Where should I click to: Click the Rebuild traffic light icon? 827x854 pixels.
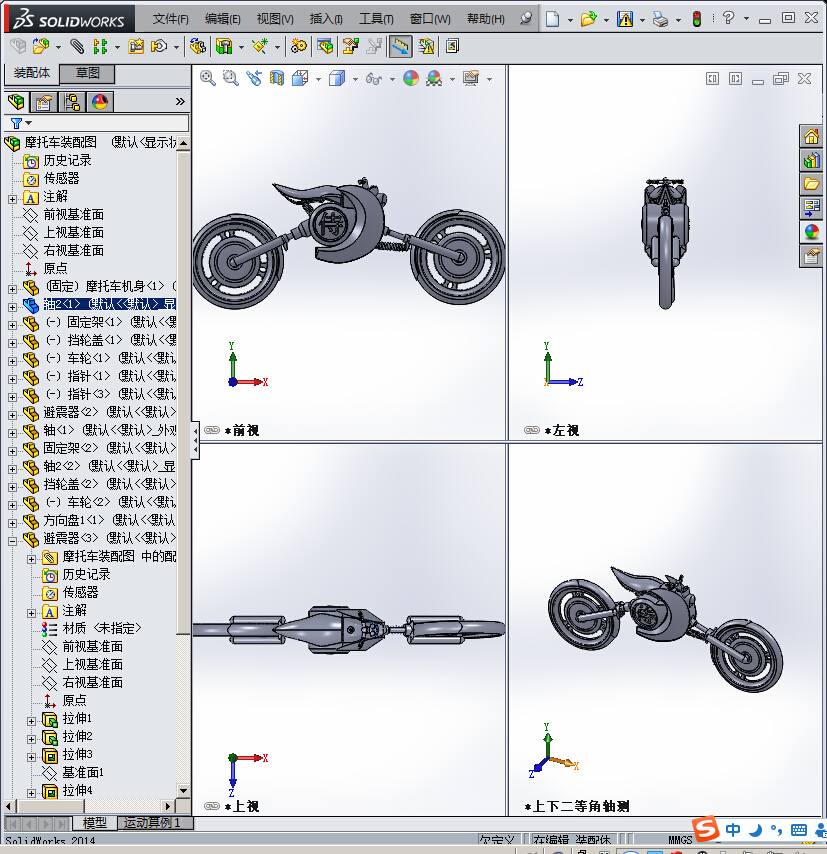click(x=697, y=19)
